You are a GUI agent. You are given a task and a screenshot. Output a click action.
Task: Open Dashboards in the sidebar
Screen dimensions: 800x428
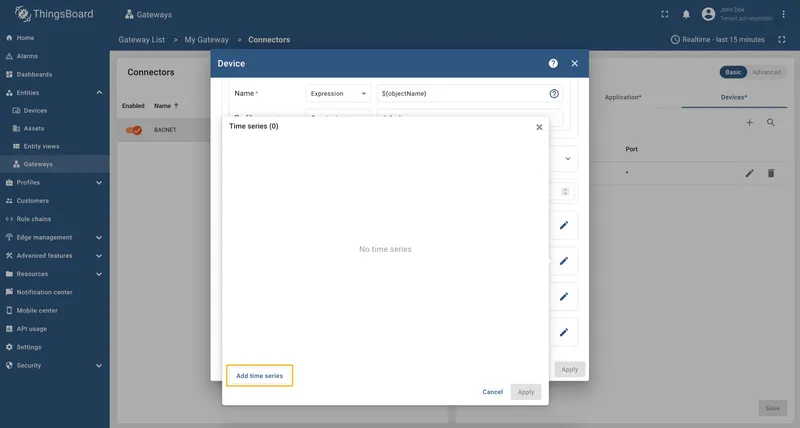coord(55,74)
